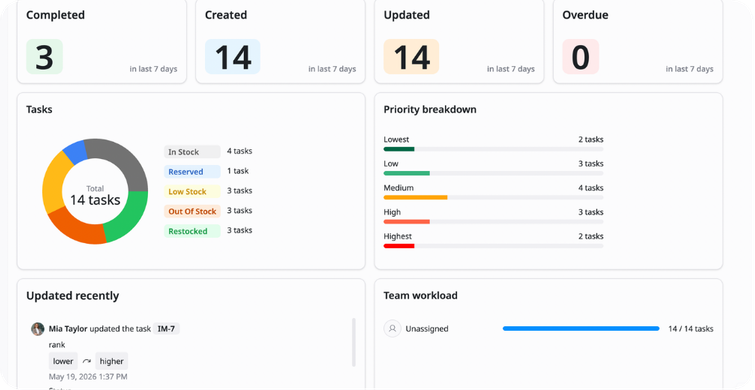Open the IM-7 task tag

click(166, 329)
